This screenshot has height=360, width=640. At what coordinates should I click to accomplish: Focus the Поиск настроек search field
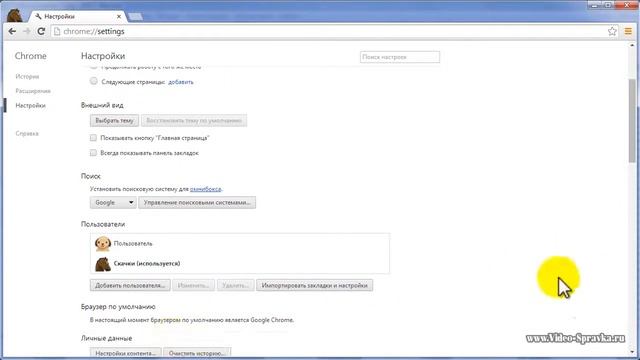pos(400,57)
